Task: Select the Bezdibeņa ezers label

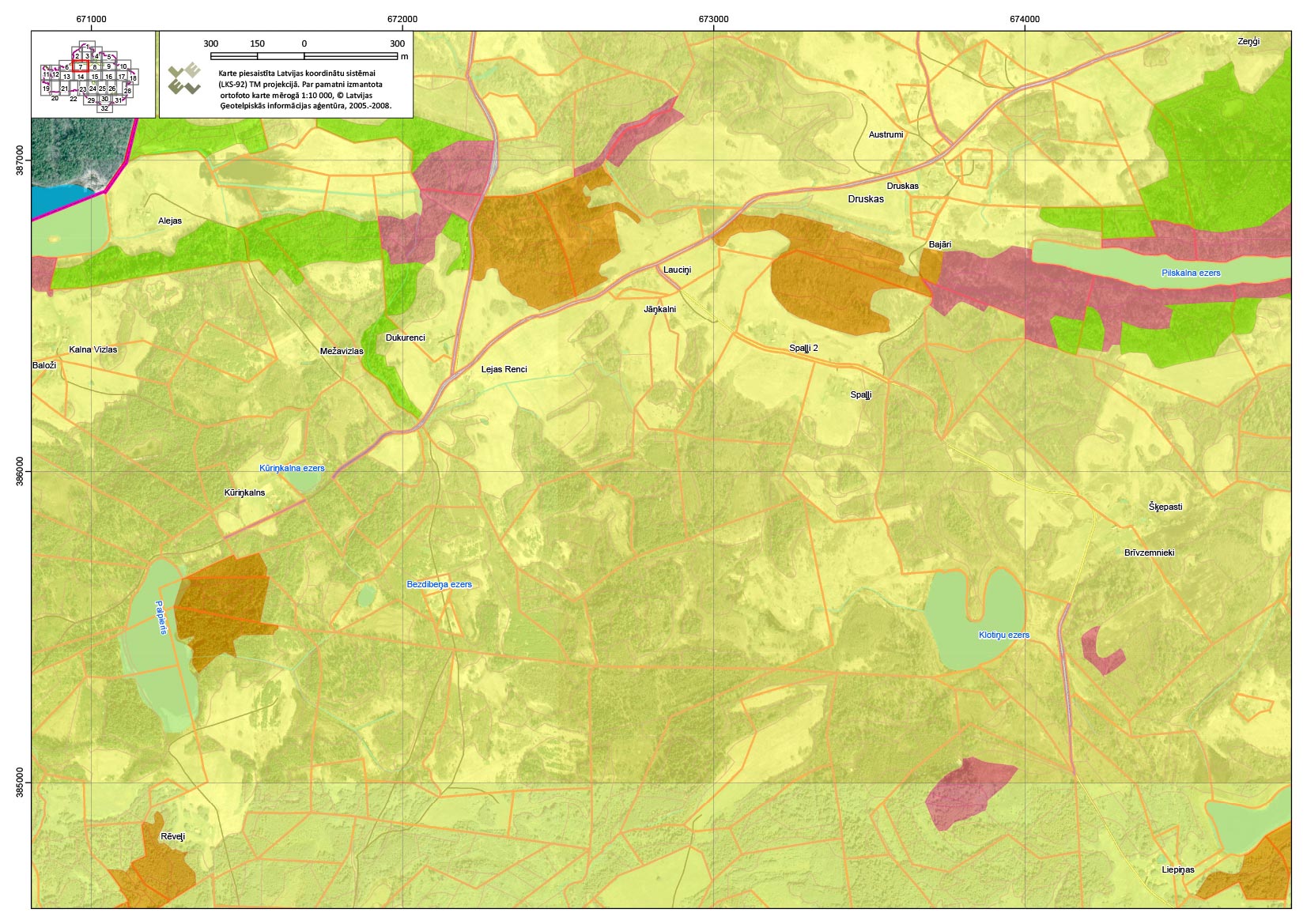Action: click(x=439, y=585)
